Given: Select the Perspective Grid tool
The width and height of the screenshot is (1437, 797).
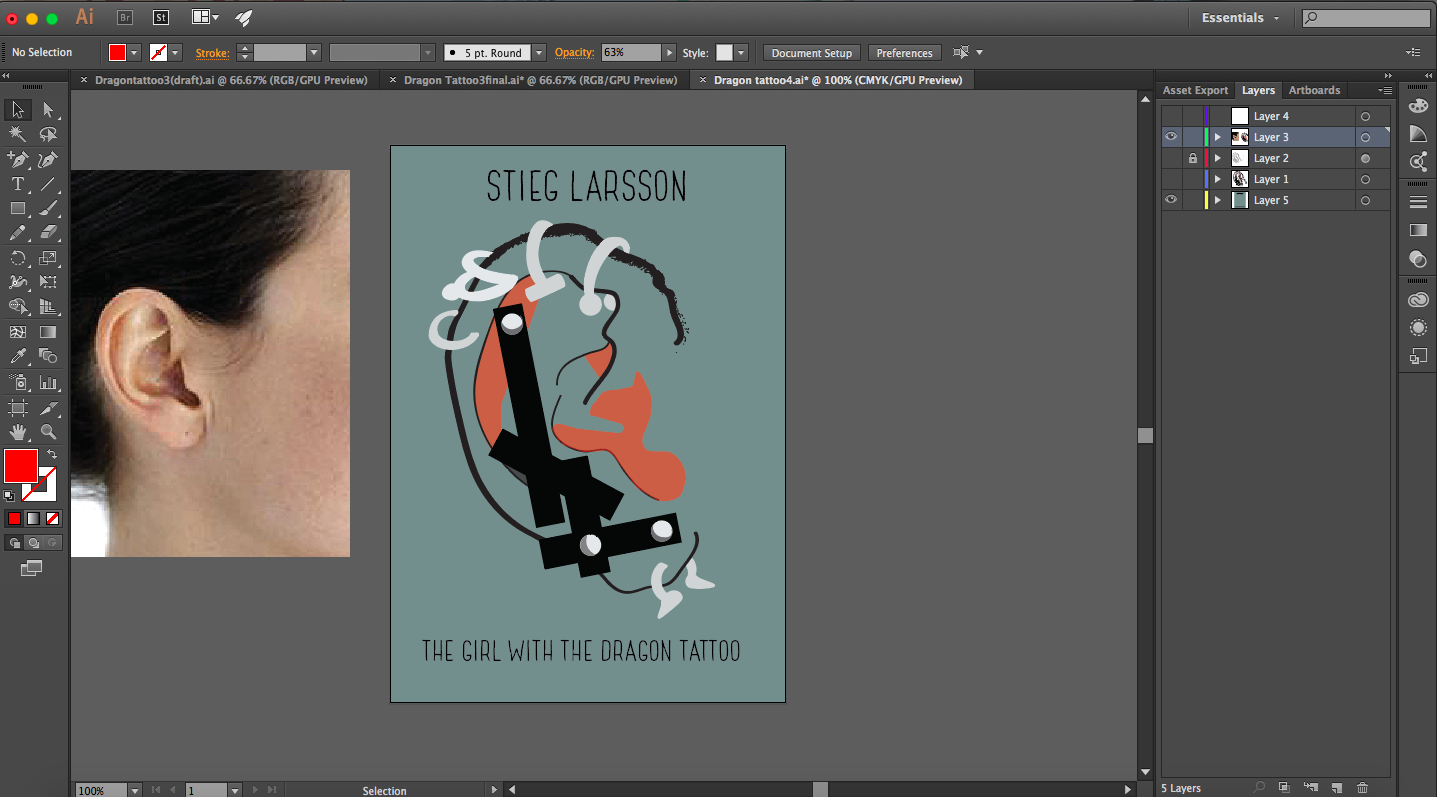Looking at the screenshot, I should click(48, 307).
